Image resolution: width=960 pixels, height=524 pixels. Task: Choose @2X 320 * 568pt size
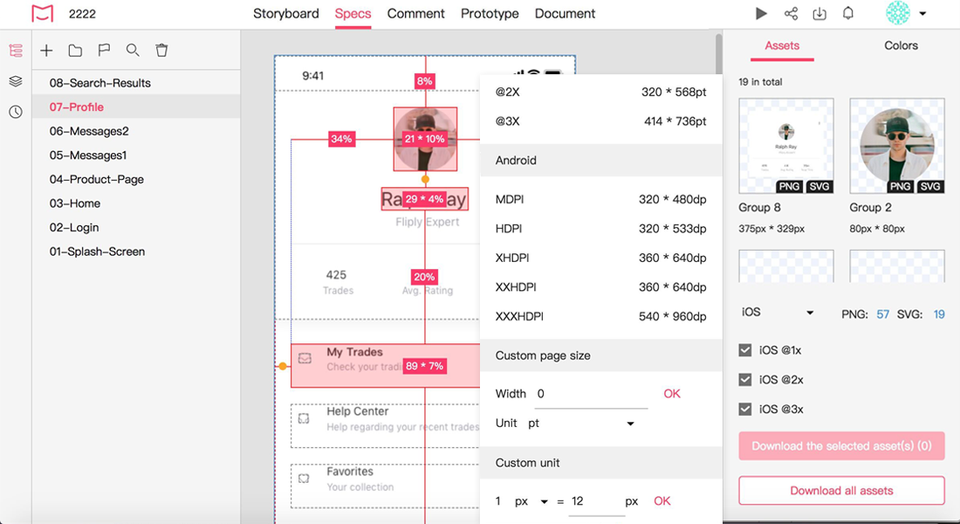601,92
